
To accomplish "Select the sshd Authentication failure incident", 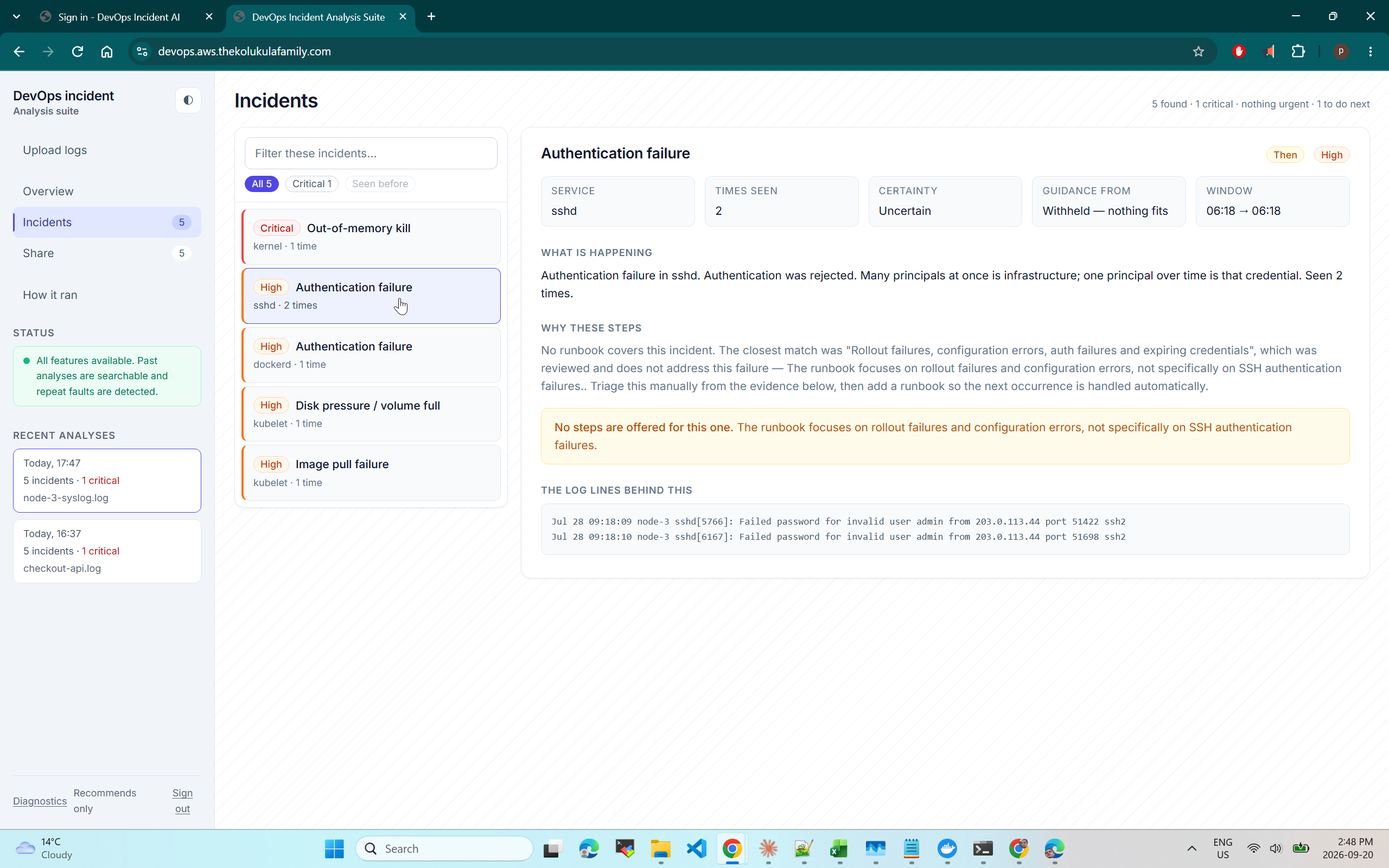I will pyautogui.click(x=371, y=296).
